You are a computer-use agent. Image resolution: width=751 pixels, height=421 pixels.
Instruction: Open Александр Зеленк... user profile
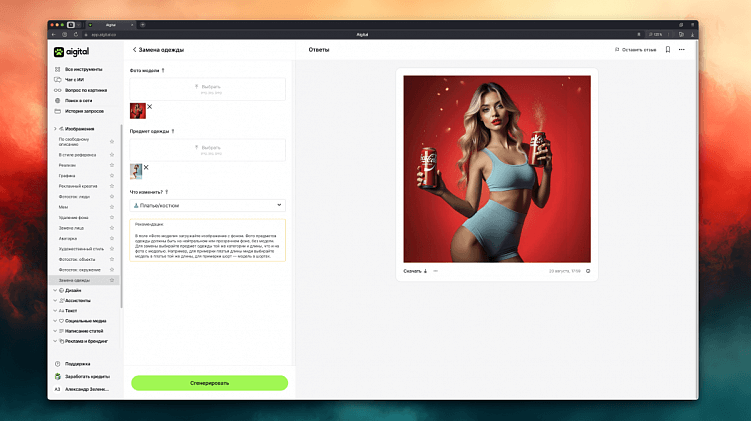[x=81, y=389]
